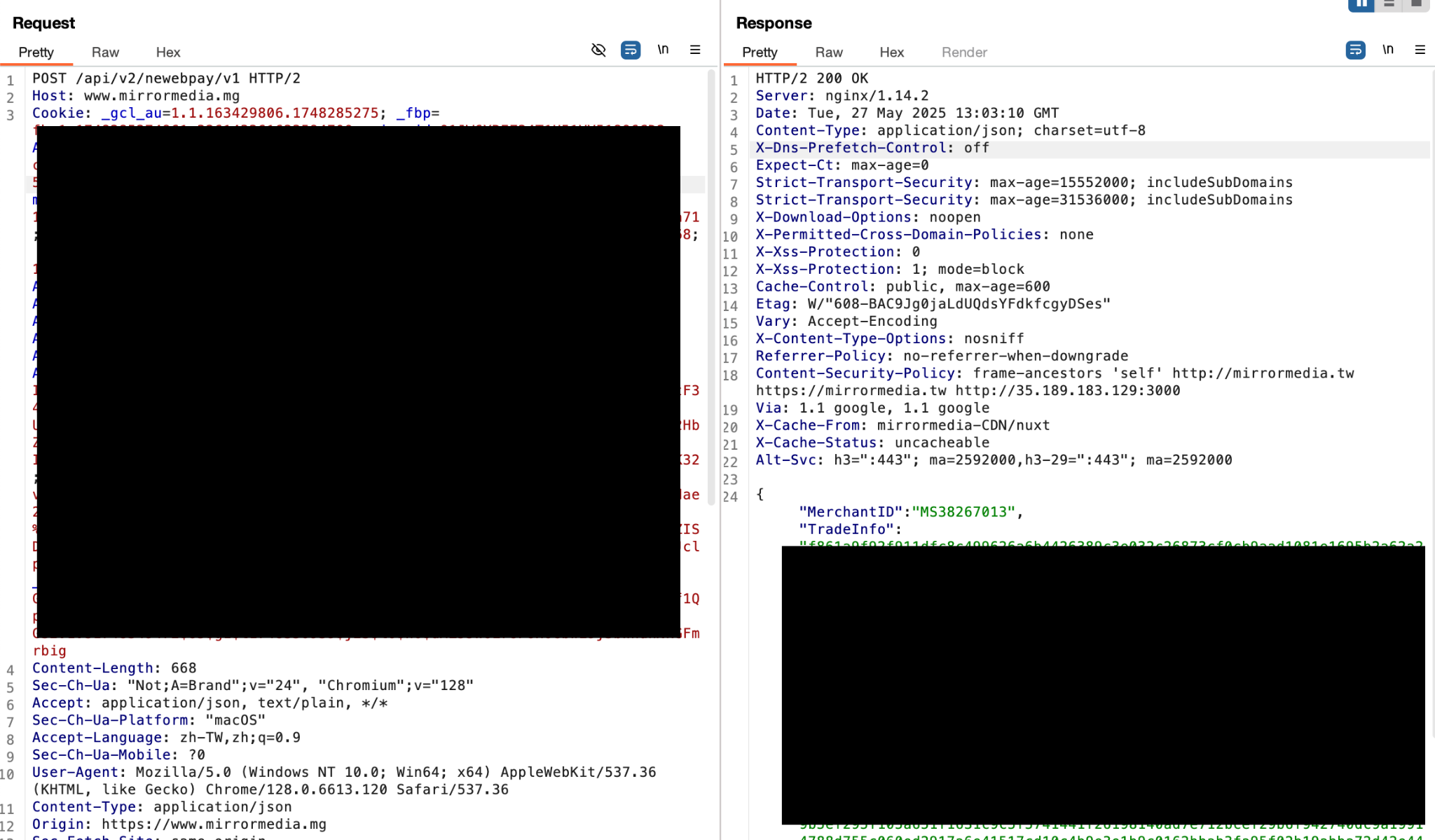Image resolution: width=1435 pixels, height=840 pixels.
Task: Click the 'Cache-Control: public, max-age=600' header
Action: click(x=903, y=287)
